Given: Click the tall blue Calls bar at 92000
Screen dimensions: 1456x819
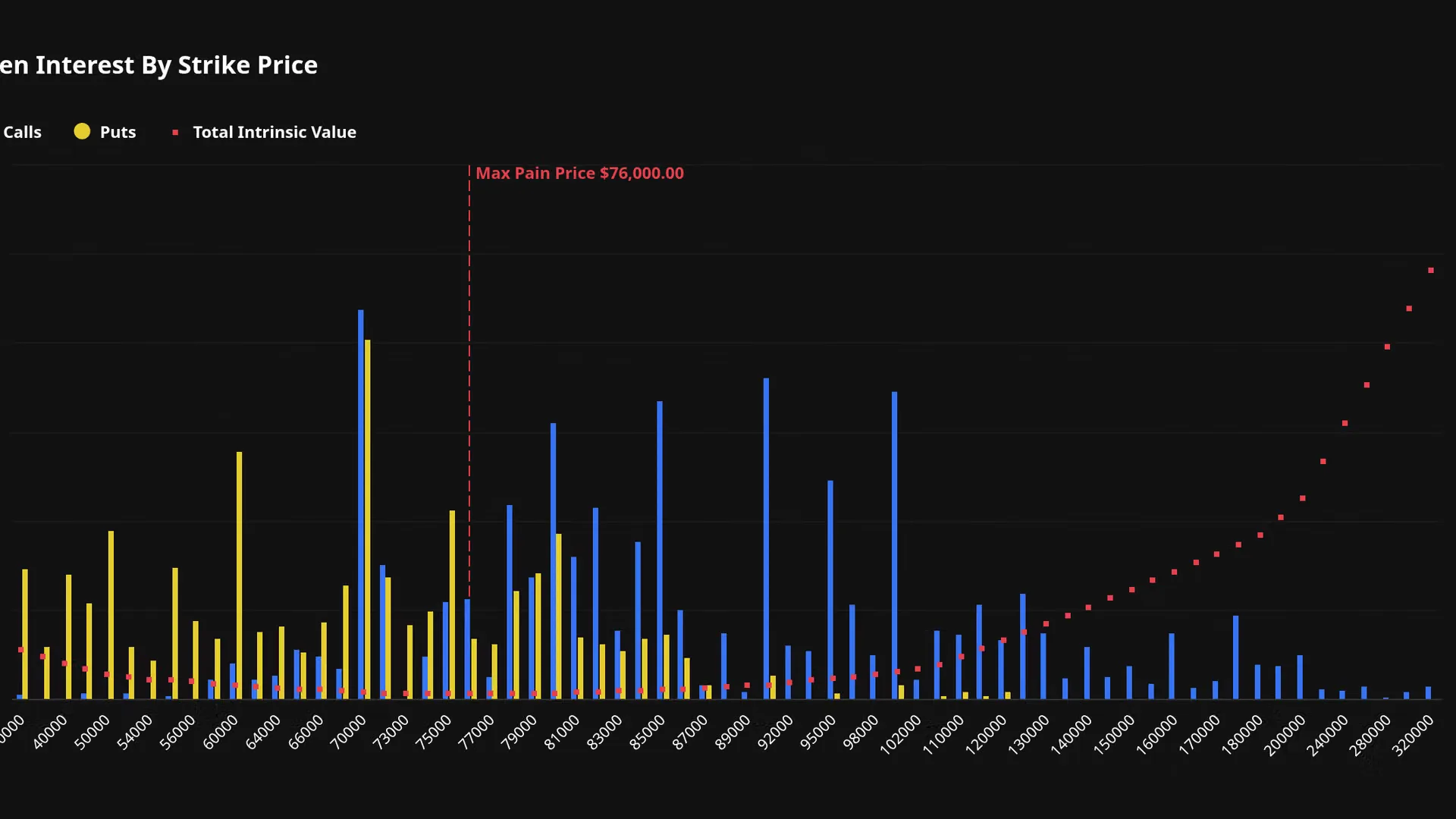Looking at the screenshot, I should [767, 538].
